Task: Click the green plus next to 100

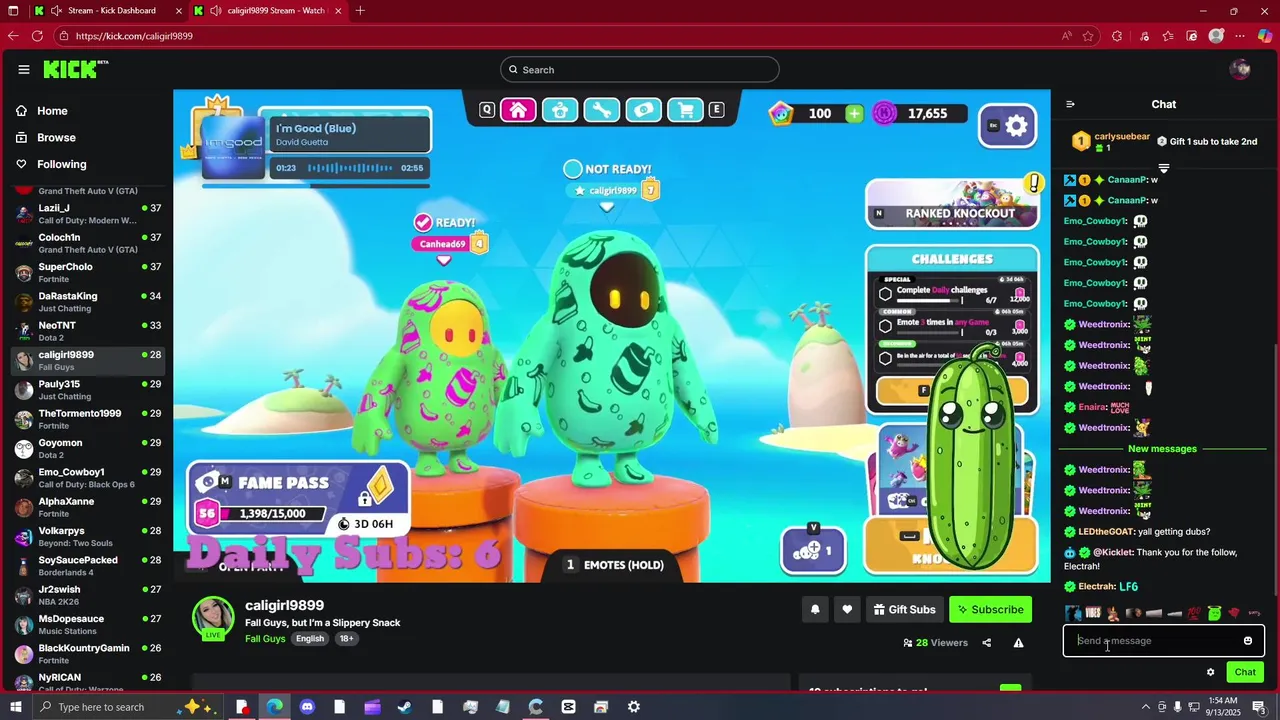Action: [854, 114]
